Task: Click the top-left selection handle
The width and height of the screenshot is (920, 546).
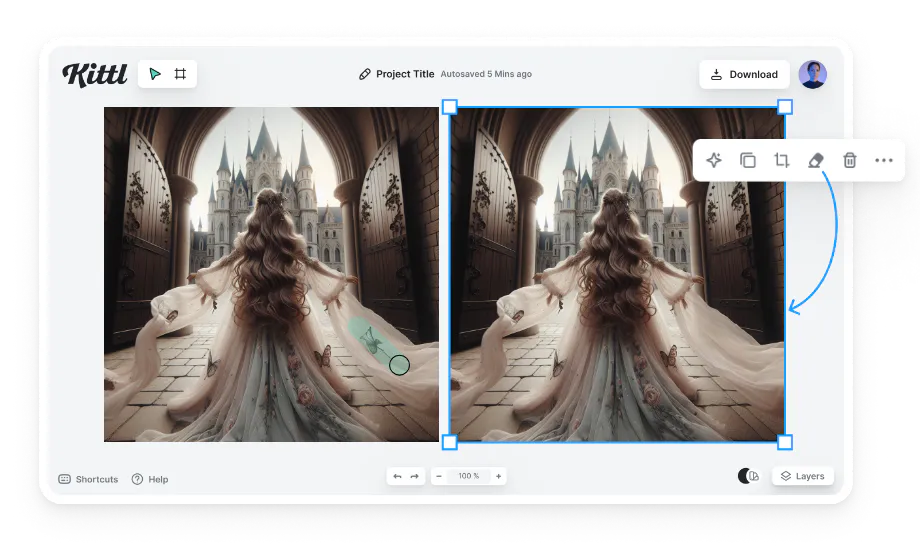Action: coord(449,107)
